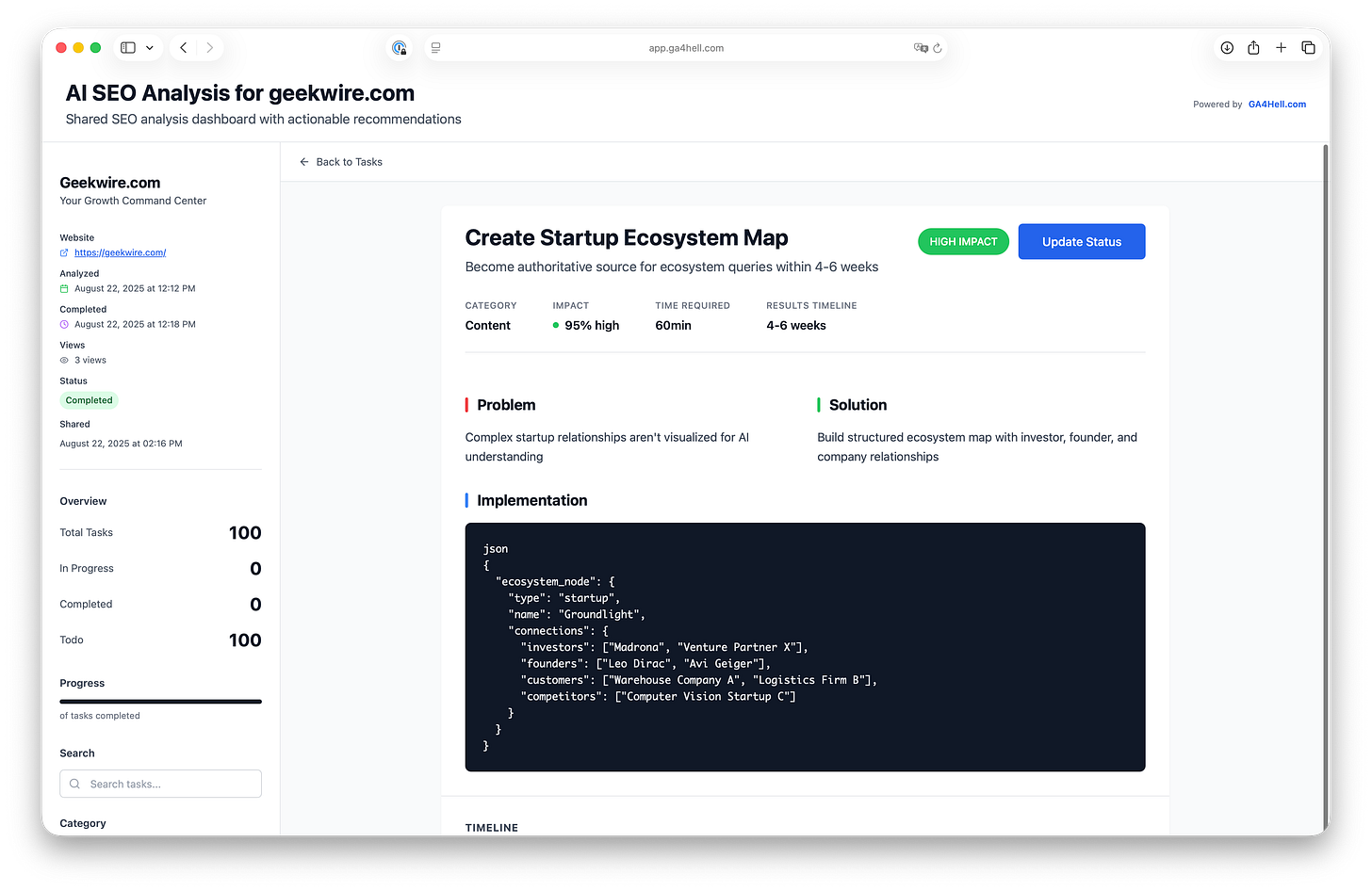1372x891 pixels.
Task: Select the In Progress count 0
Action: pos(255,569)
